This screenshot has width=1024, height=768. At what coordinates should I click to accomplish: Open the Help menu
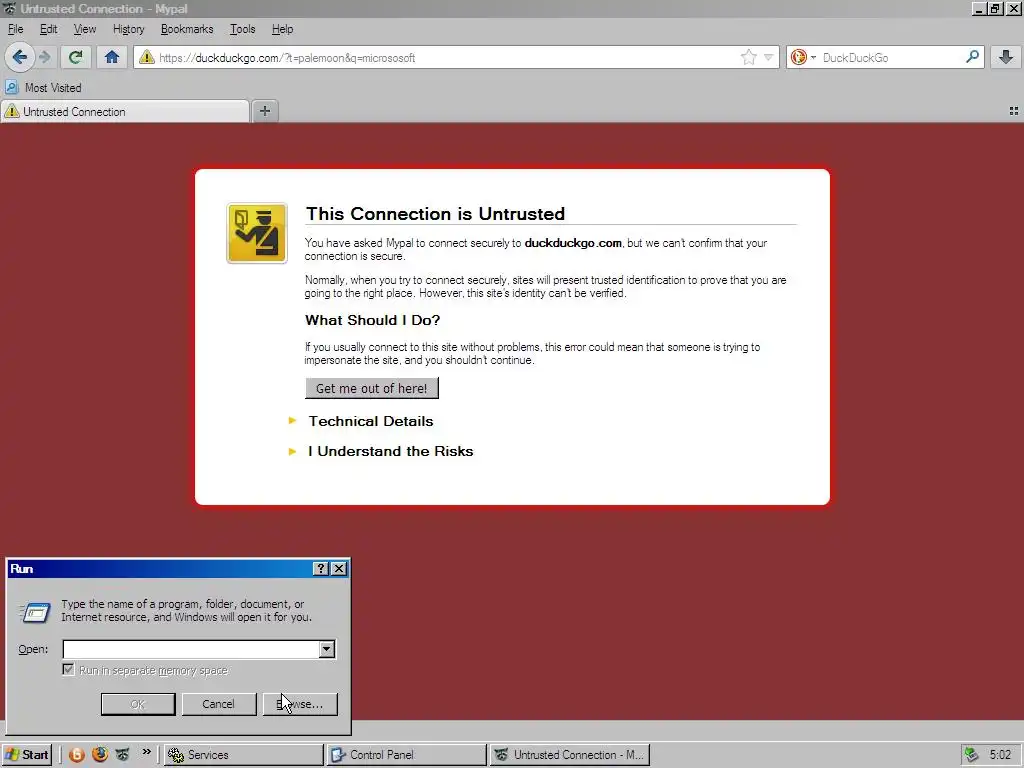coord(282,29)
